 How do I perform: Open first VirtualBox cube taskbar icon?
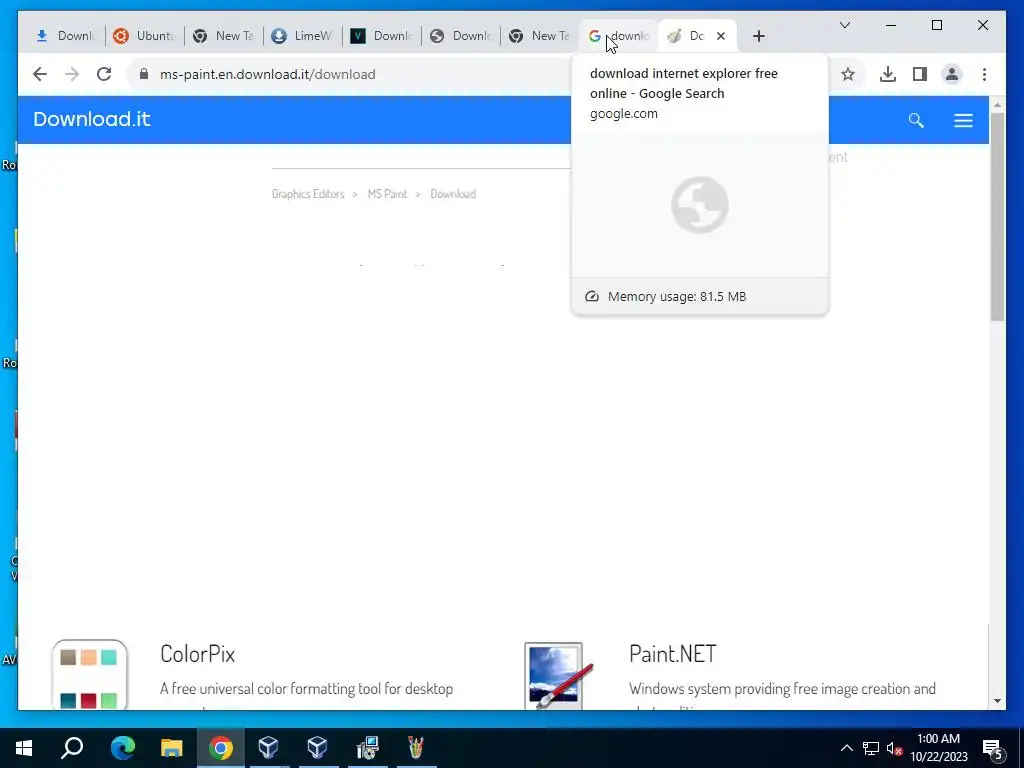click(x=268, y=747)
